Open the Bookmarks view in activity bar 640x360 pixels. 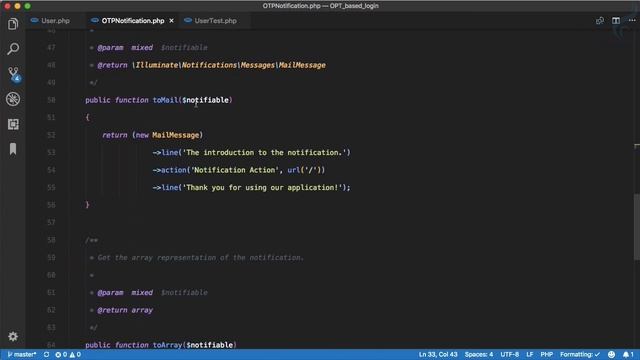click(13, 149)
